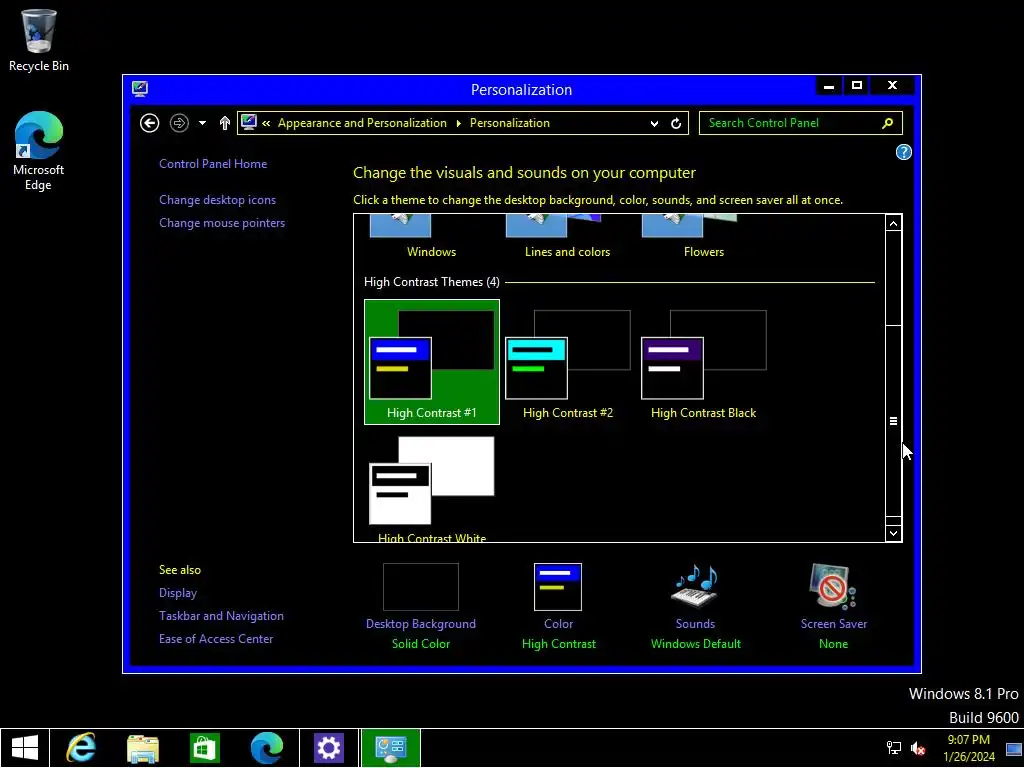Click the theme list scroll down arrow

893,533
